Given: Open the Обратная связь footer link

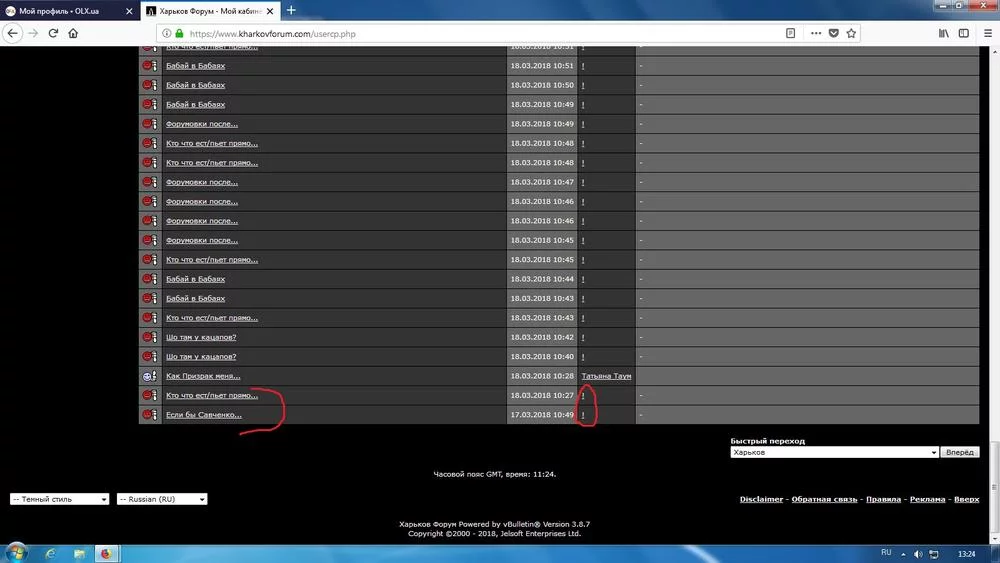Looking at the screenshot, I should click(x=824, y=499).
